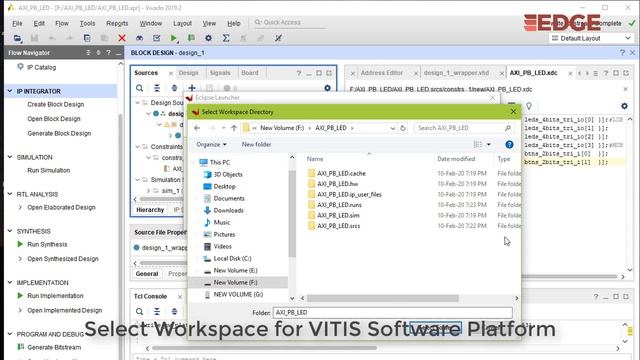The width and height of the screenshot is (640, 360).
Task: Click the toolbar checkmark box icon
Action: click(156, 38)
